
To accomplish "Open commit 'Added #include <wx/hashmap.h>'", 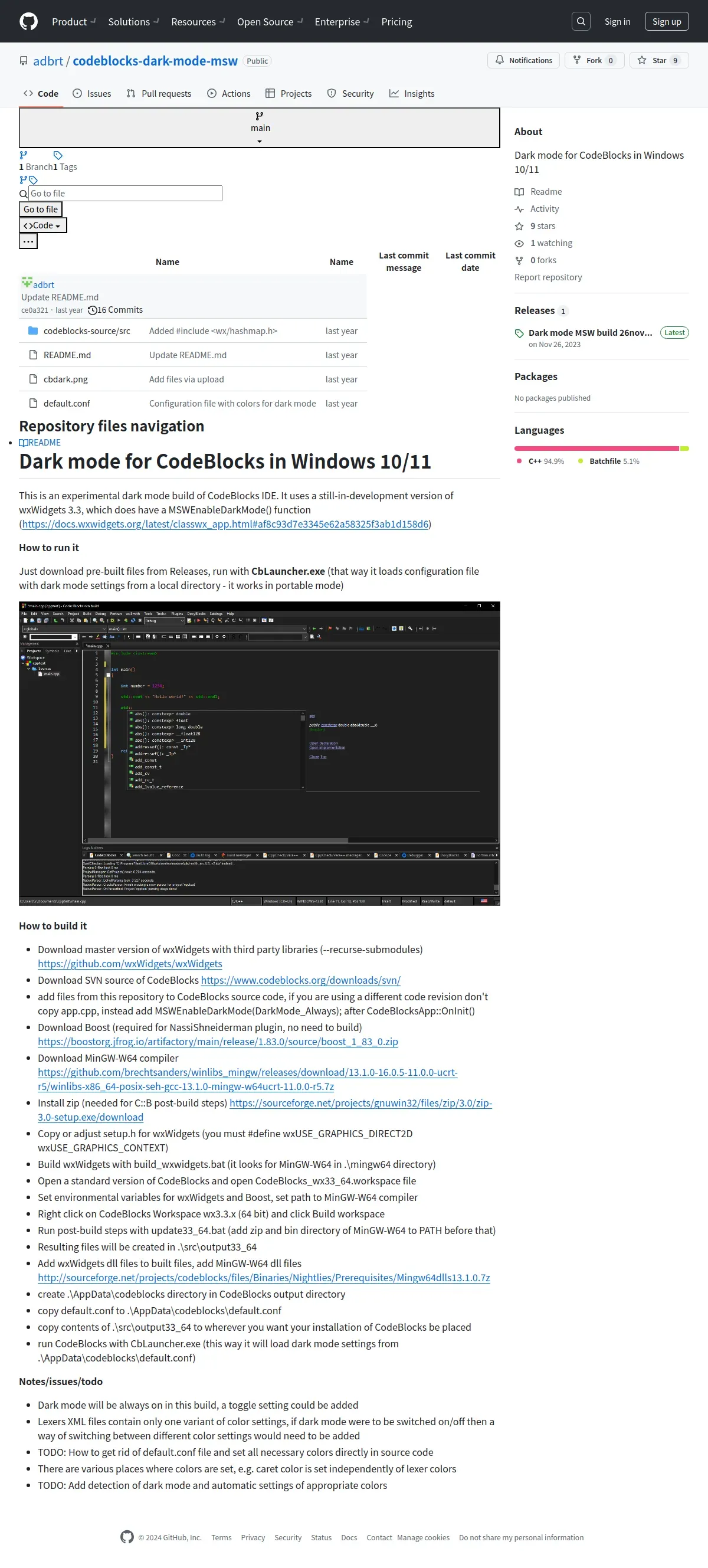I will (213, 331).
